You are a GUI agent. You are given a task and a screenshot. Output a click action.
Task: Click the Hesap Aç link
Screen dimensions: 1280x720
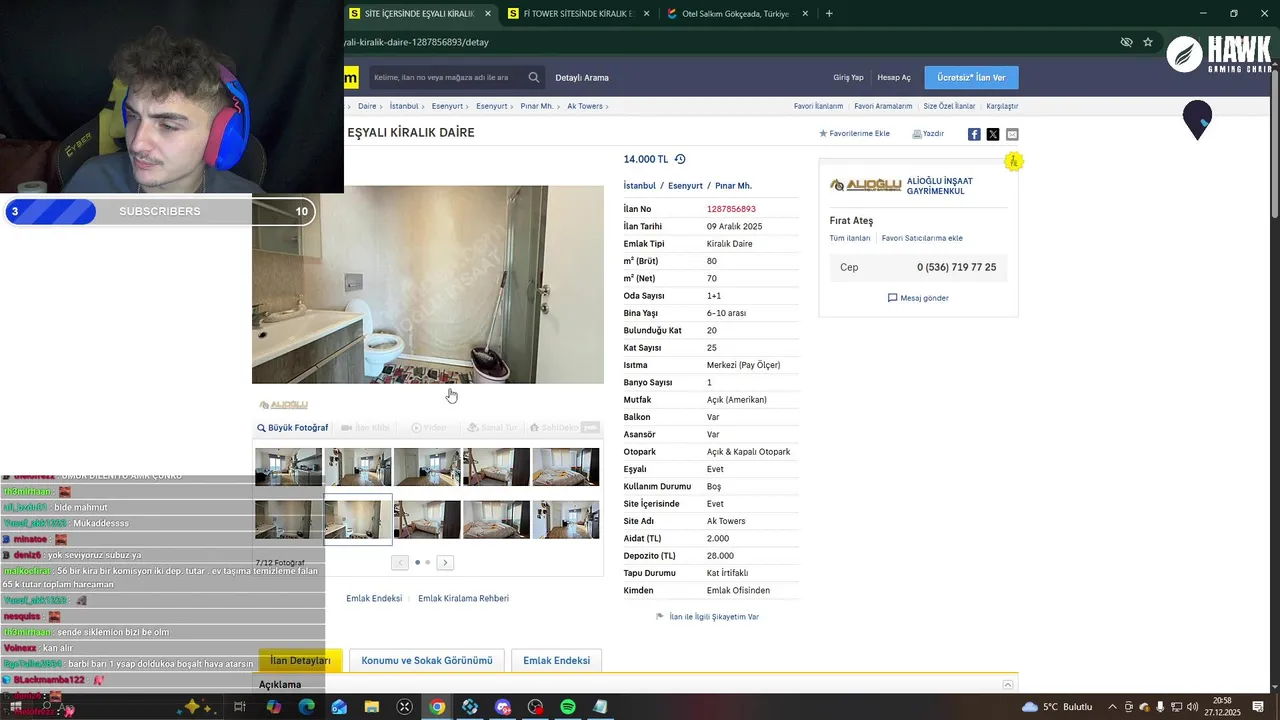tap(894, 77)
